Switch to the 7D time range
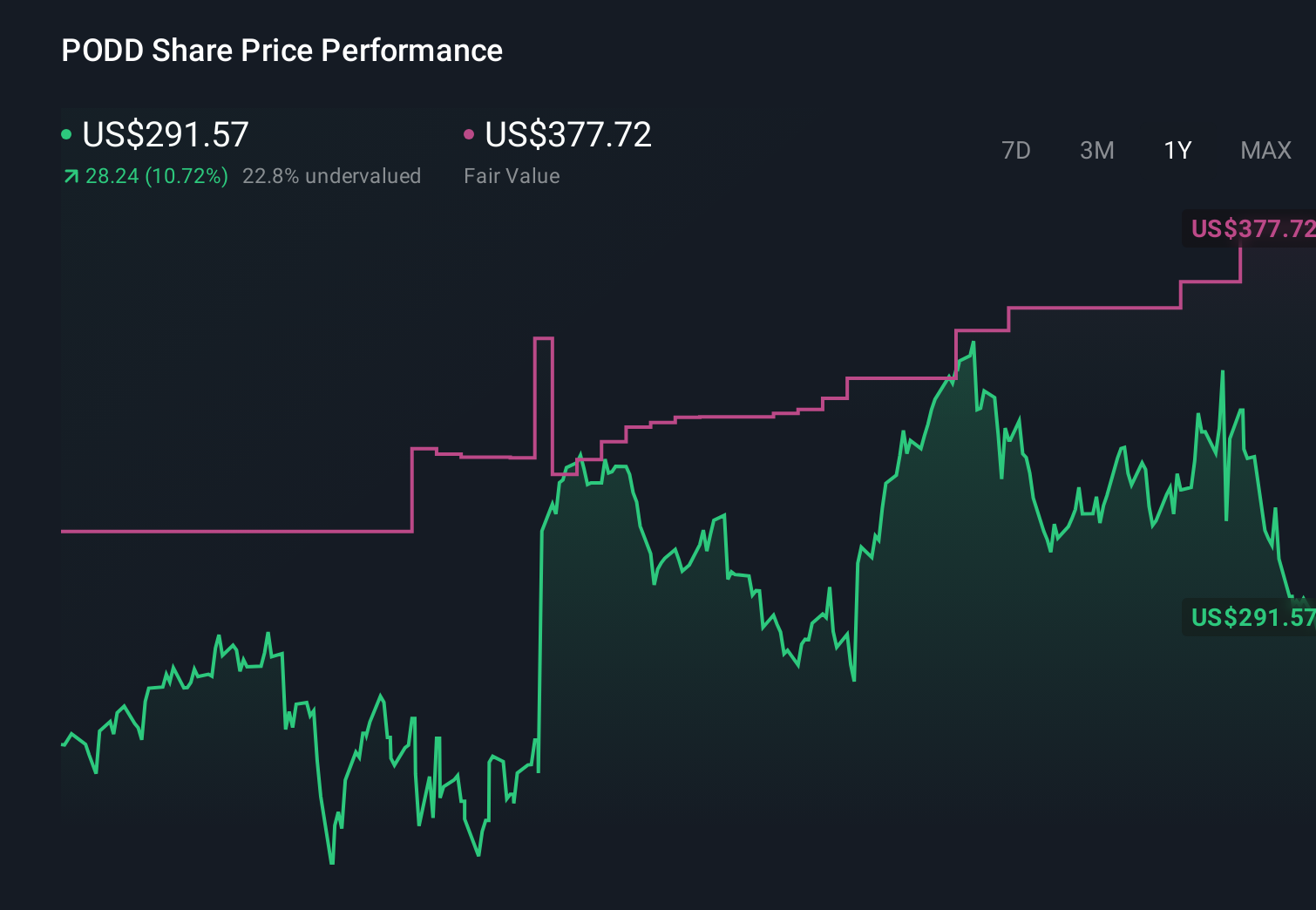 (1016, 150)
